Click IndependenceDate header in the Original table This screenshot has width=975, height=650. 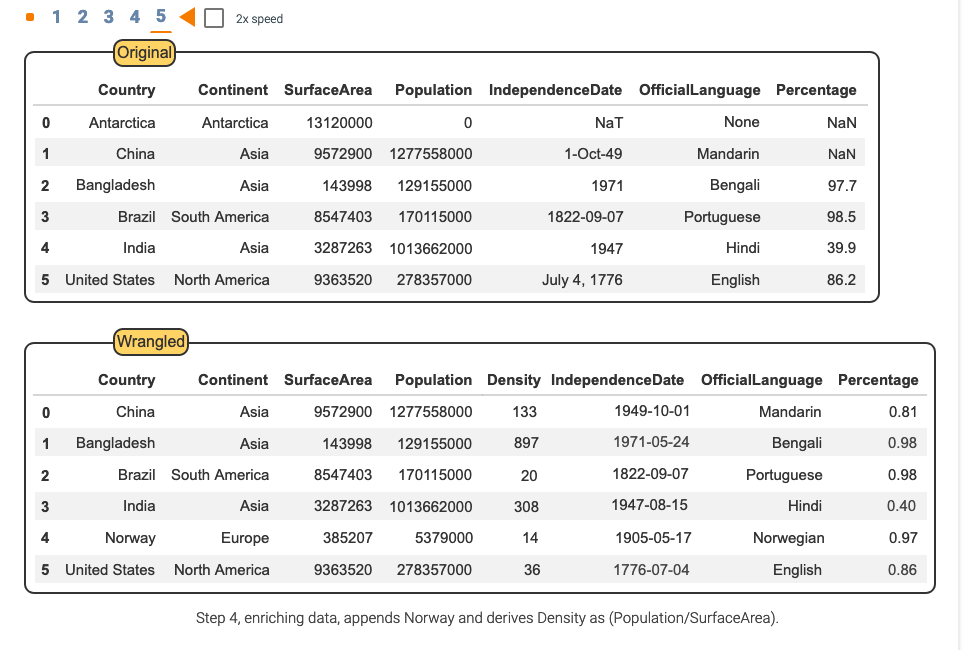555,90
